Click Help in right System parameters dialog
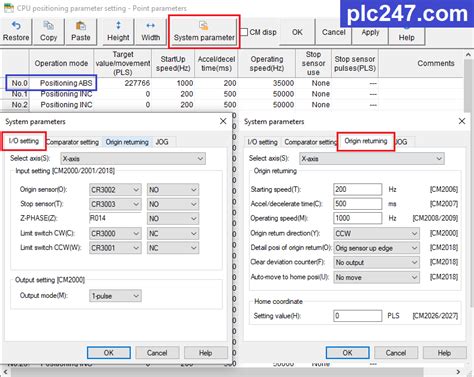 point(444,353)
